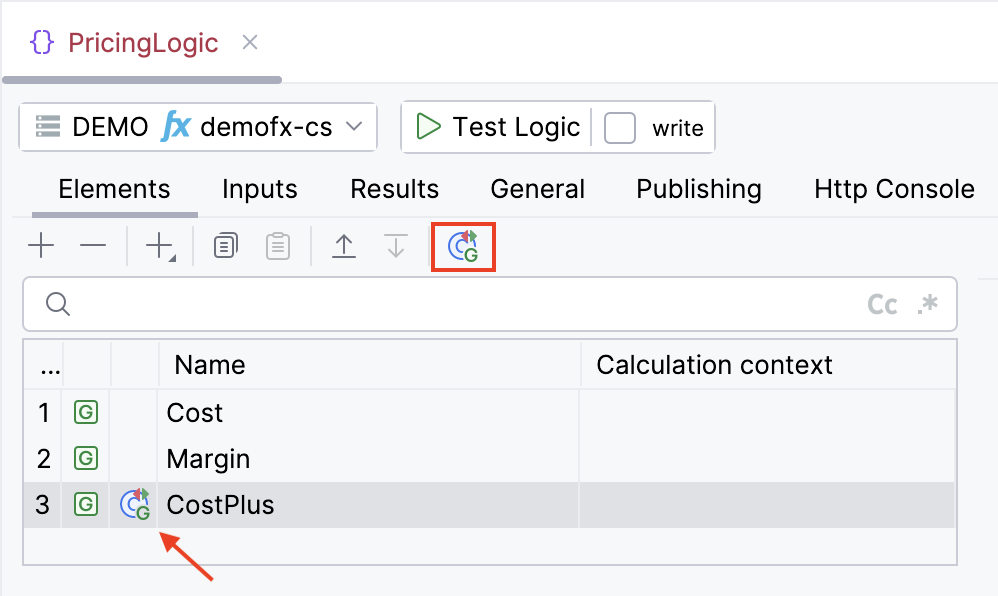Click the green G icon on the Cost row
Screen dimensions: 998x596
tap(85, 412)
